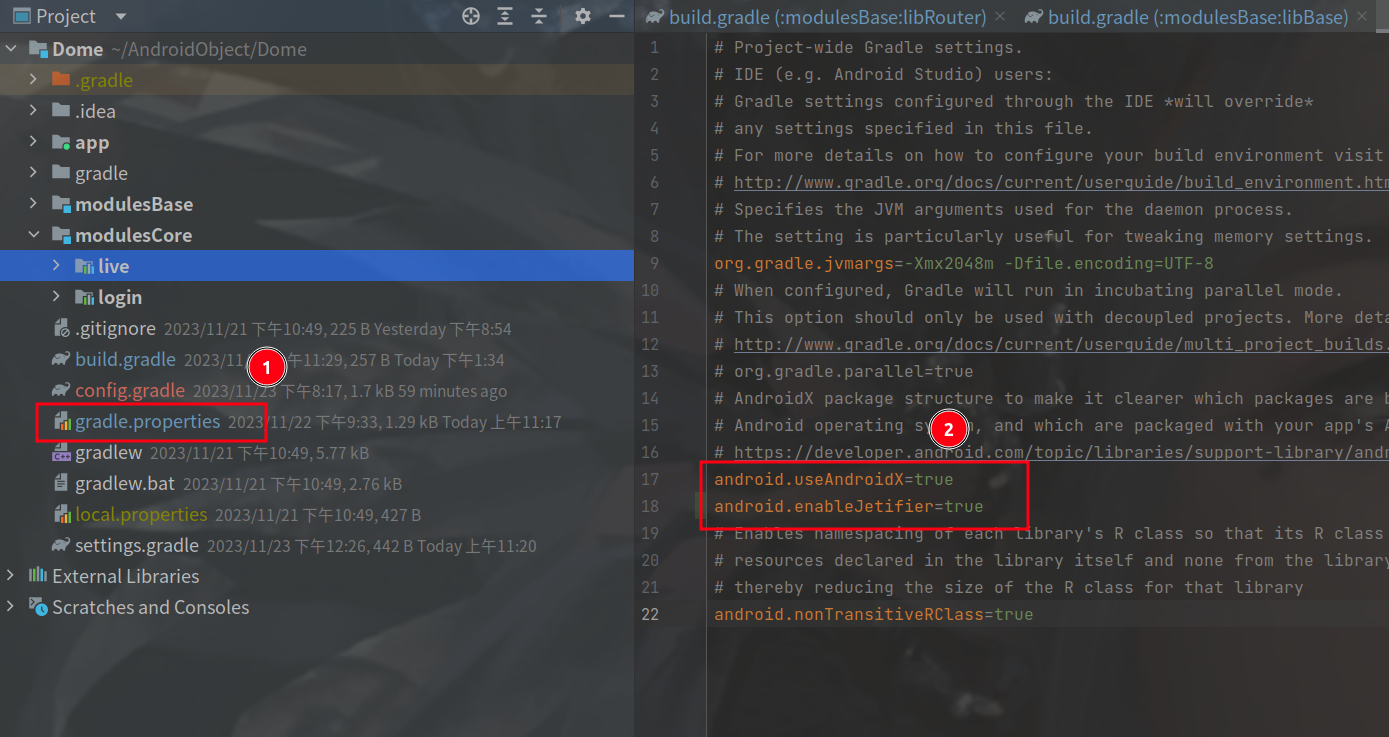Expand Scratches and Consoles node
1389x737 pixels.
[x=11, y=607]
